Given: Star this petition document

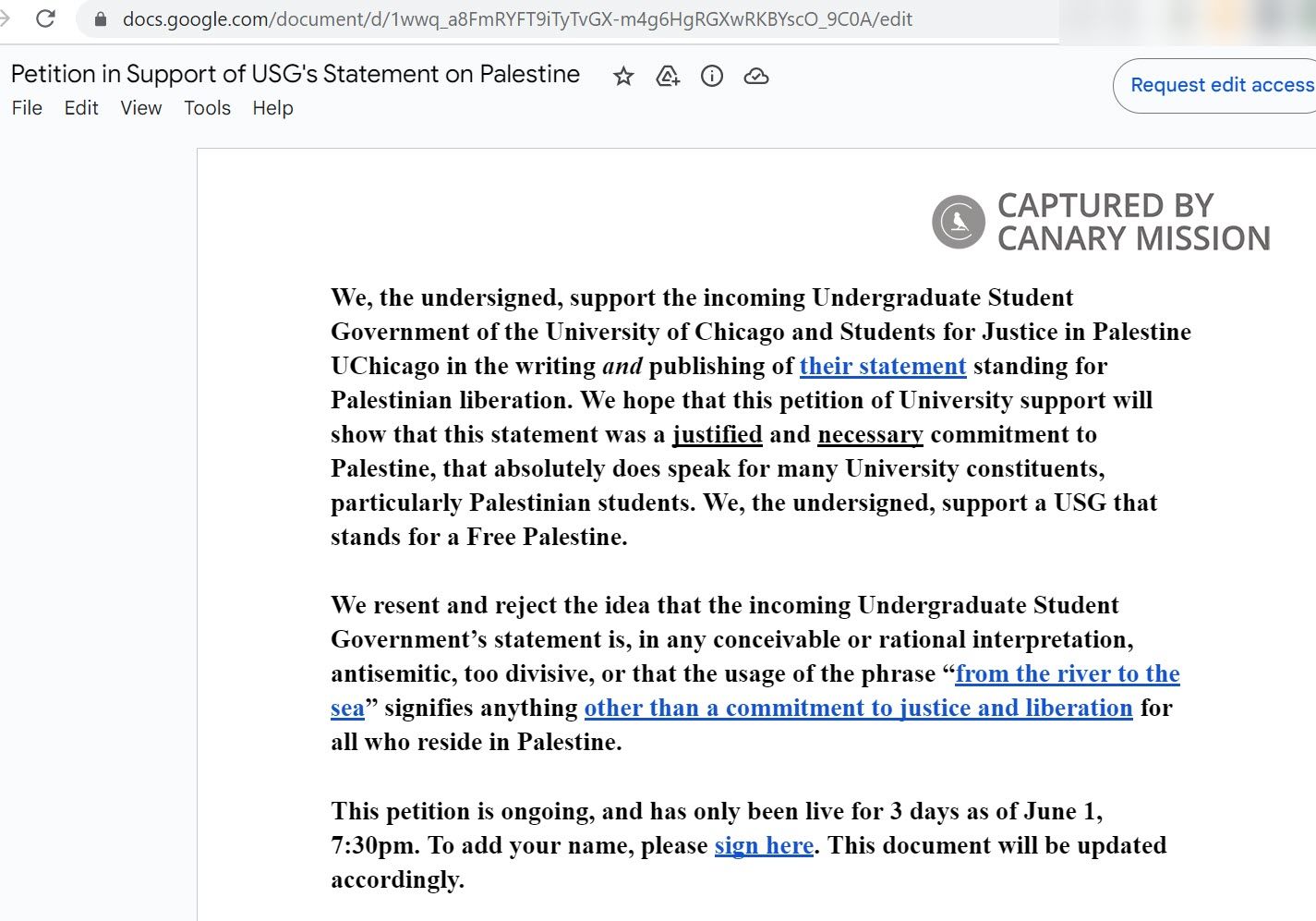Looking at the screenshot, I should [623, 77].
